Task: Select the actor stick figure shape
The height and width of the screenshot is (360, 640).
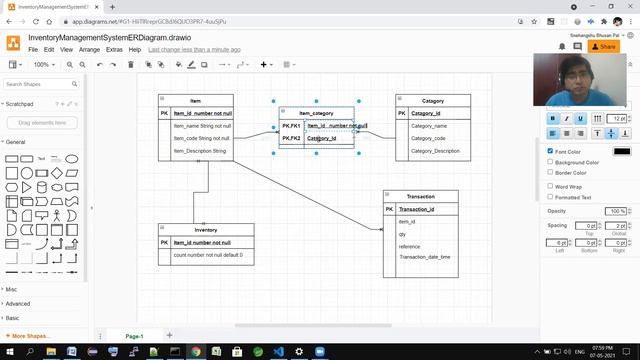Action: (57, 216)
